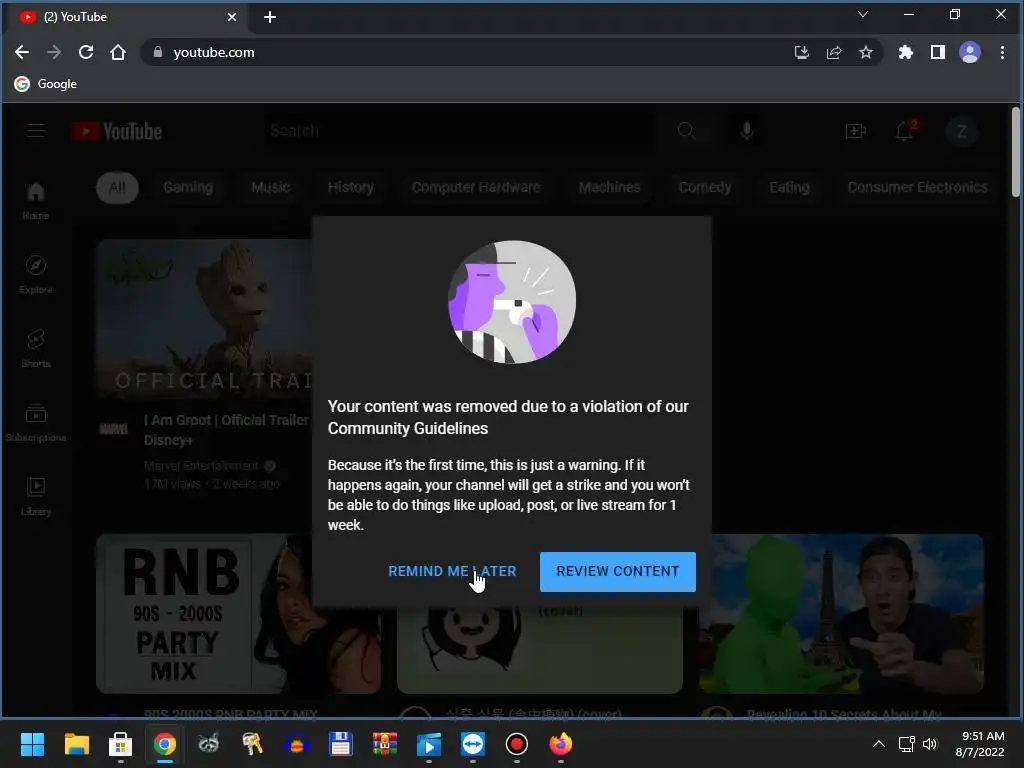This screenshot has width=1024, height=768.
Task: Expand the tab search dropdown arrow
Action: (863, 14)
